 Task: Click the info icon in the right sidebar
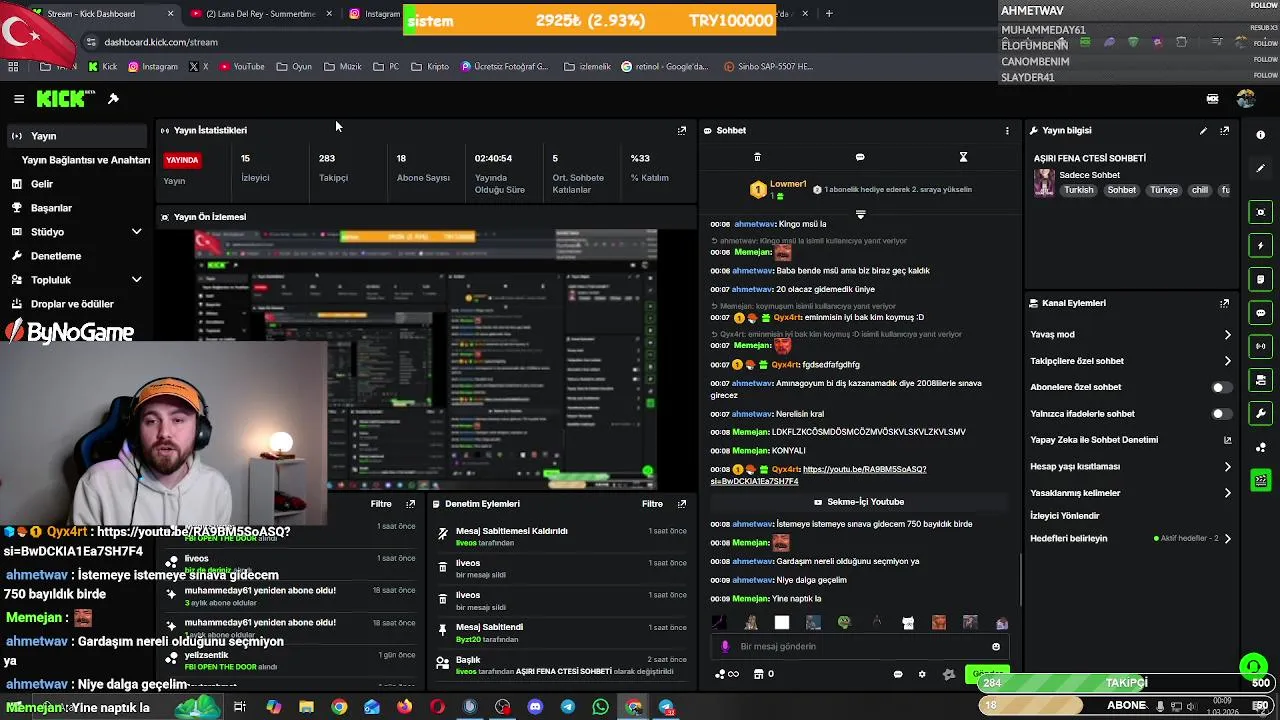(1260, 135)
